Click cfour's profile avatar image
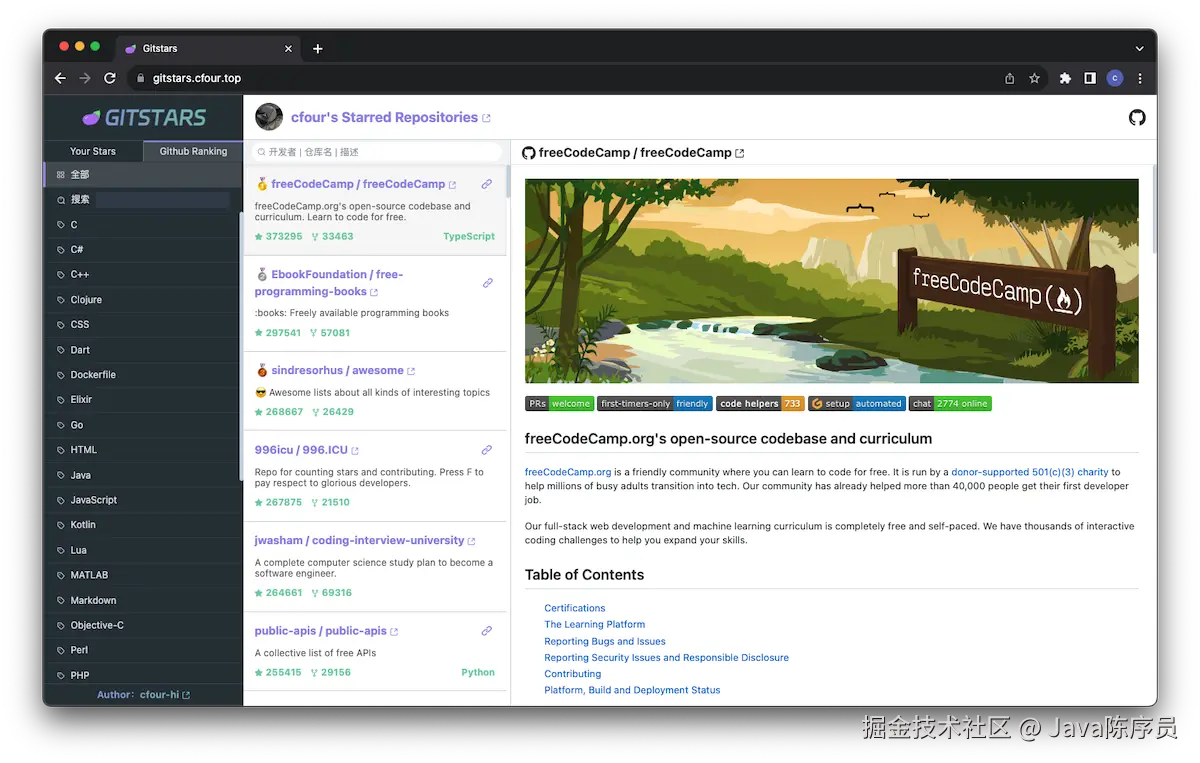1200x763 pixels. [269, 117]
